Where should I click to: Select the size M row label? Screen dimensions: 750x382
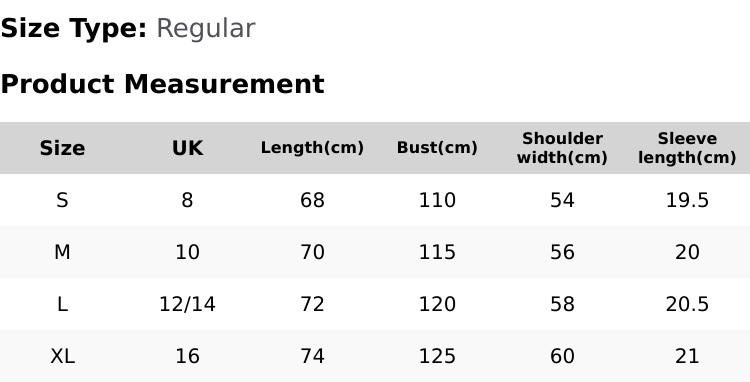[x=62, y=252]
